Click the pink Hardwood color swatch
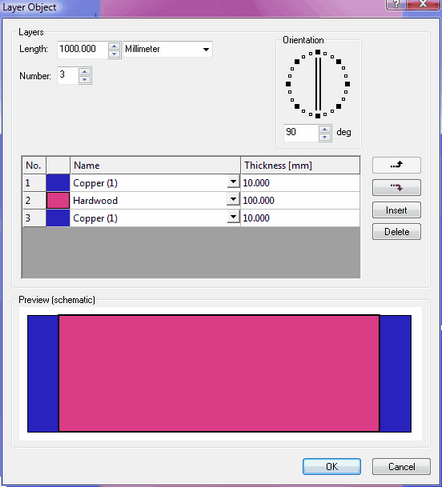Screen dimensions: 442x487 (58, 200)
